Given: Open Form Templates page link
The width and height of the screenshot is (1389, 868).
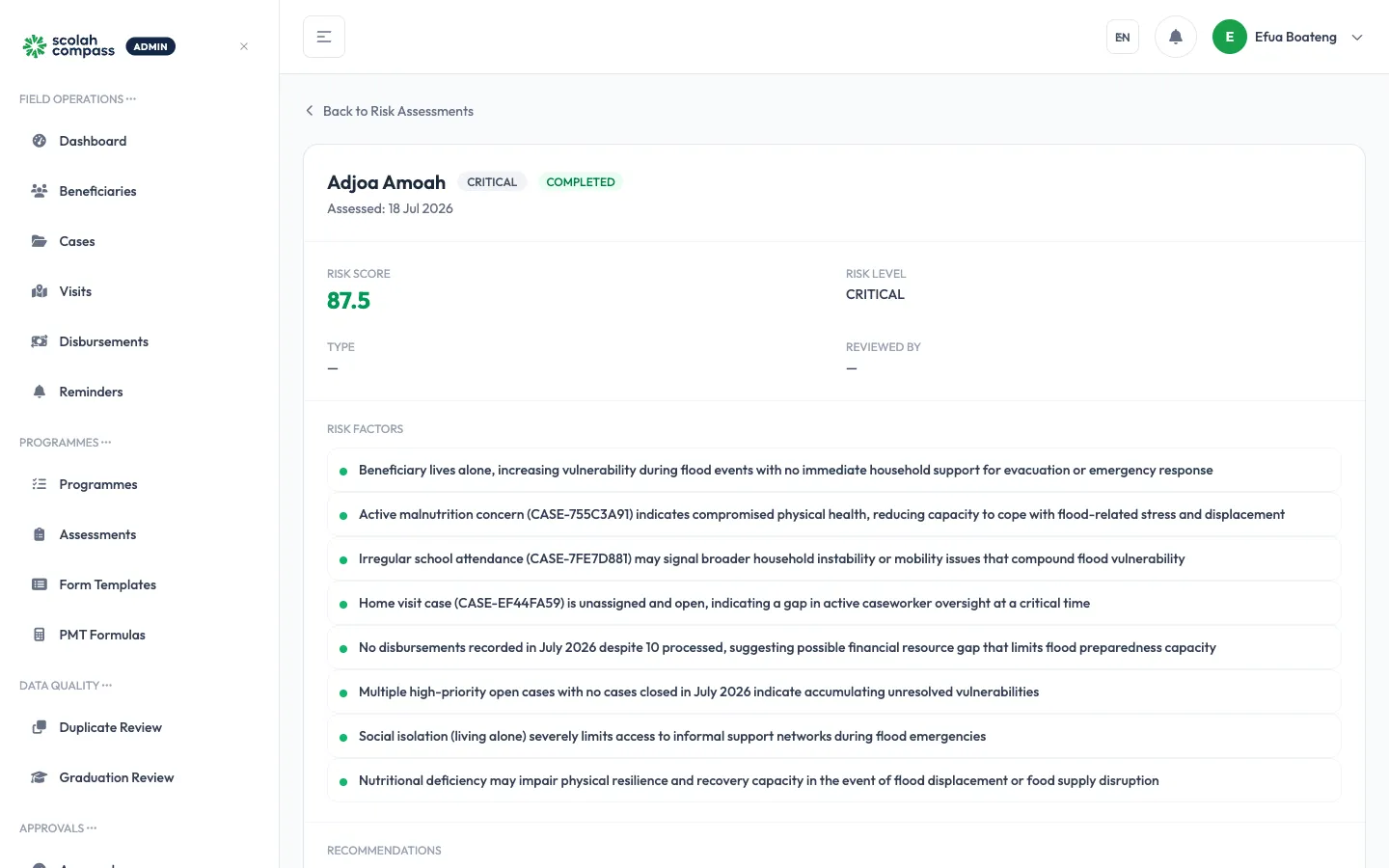Looking at the screenshot, I should coord(139,584).
